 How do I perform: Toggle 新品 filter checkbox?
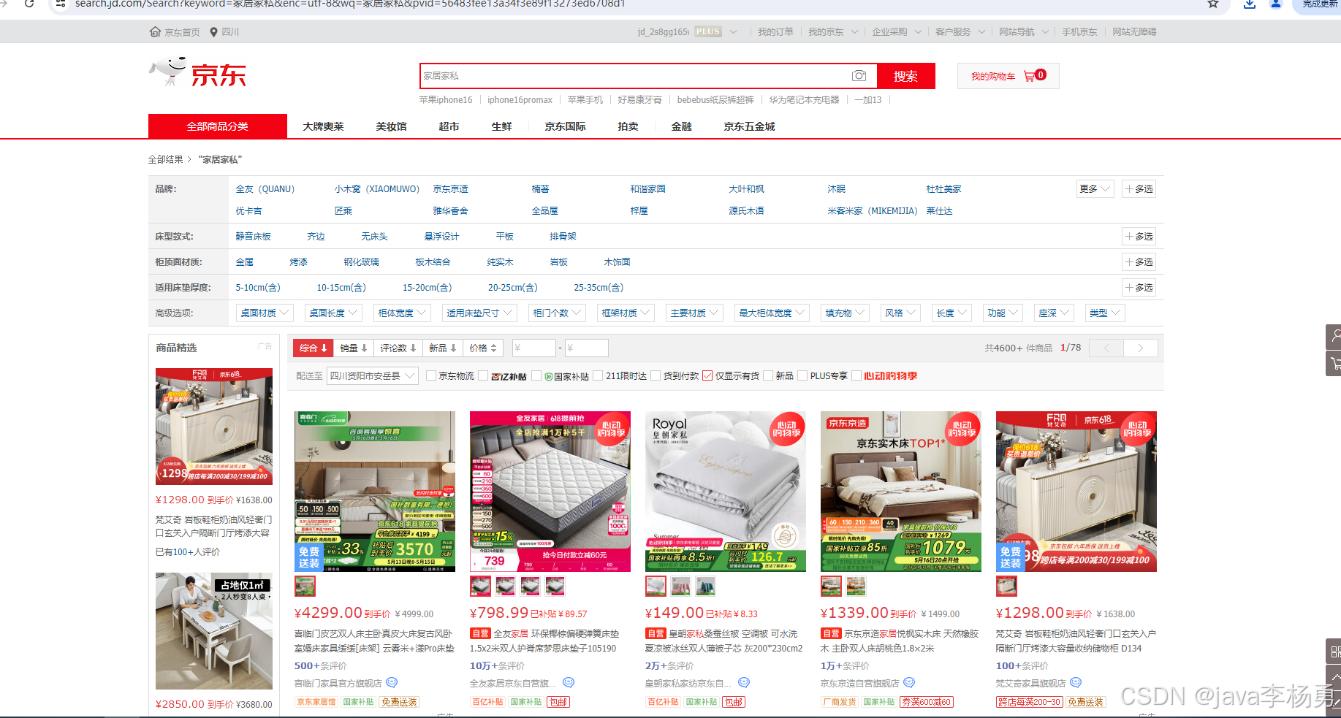point(769,376)
